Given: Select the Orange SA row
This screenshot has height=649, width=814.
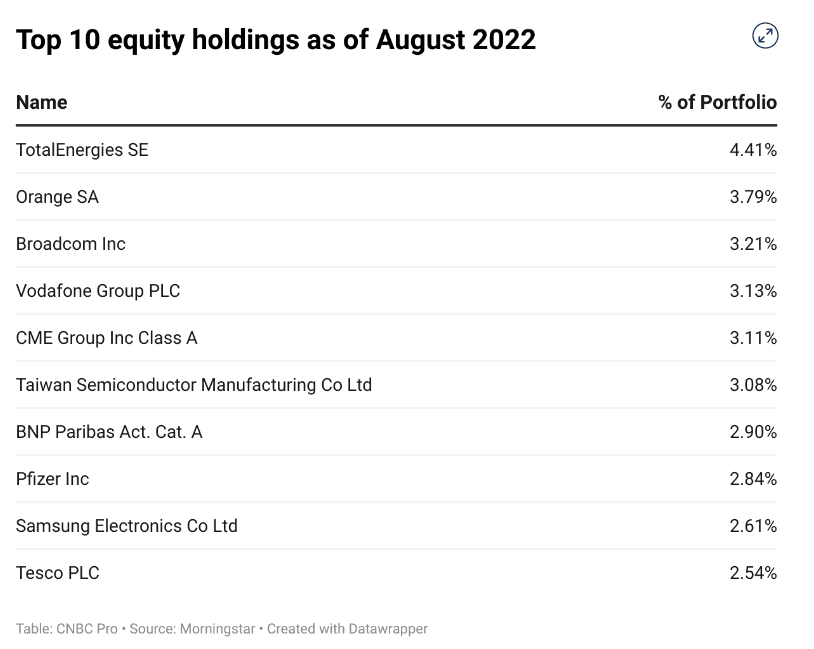Looking at the screenshot, I should [57, 197].
